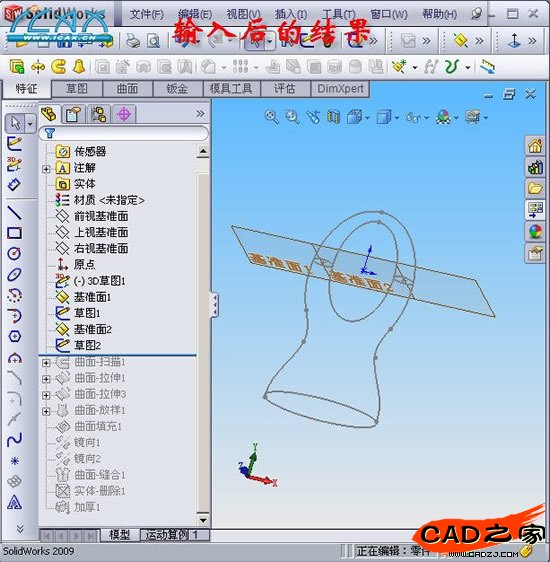Select the Ellipse sketch tool

tap(14, 274)
